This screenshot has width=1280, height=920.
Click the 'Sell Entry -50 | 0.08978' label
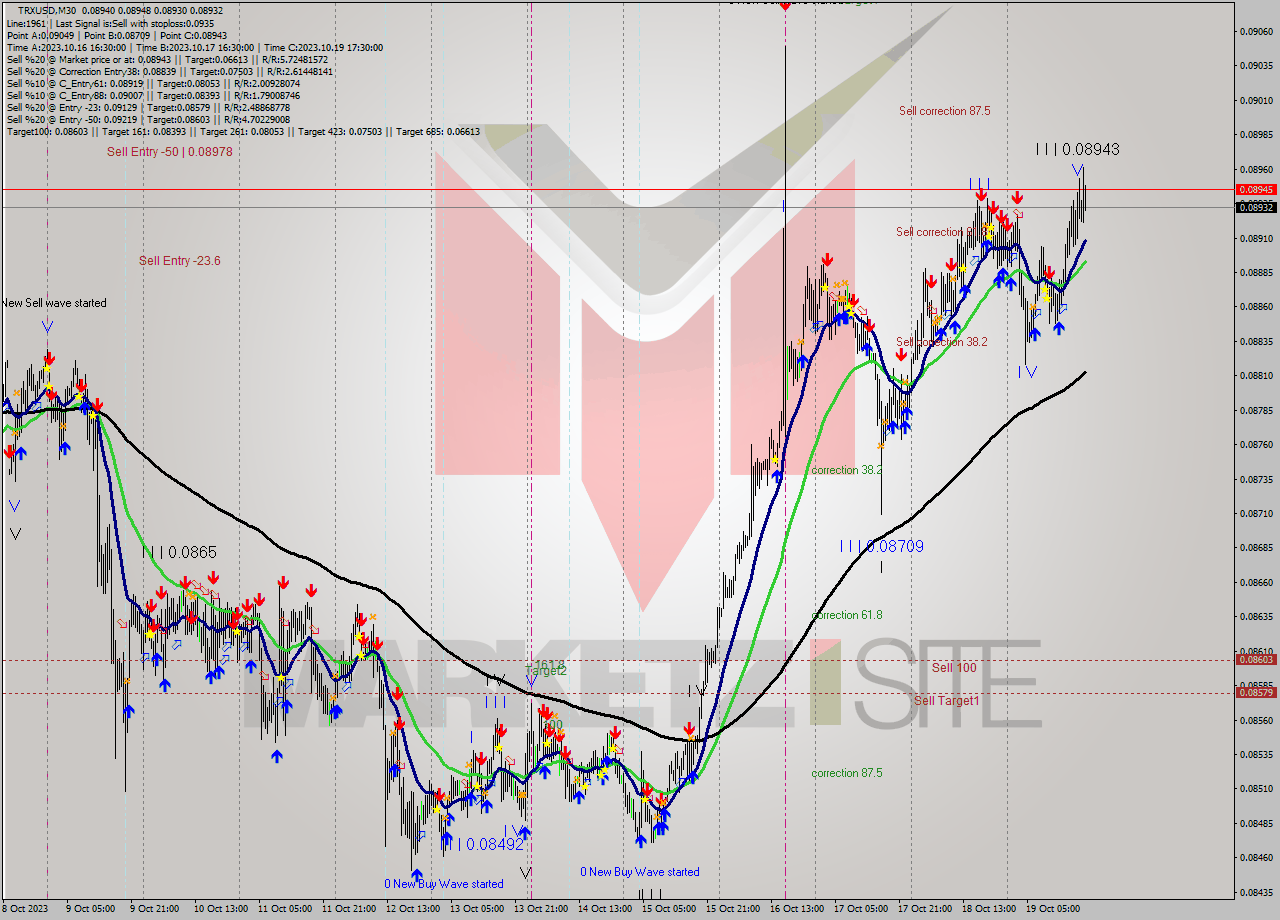[170, 151]
